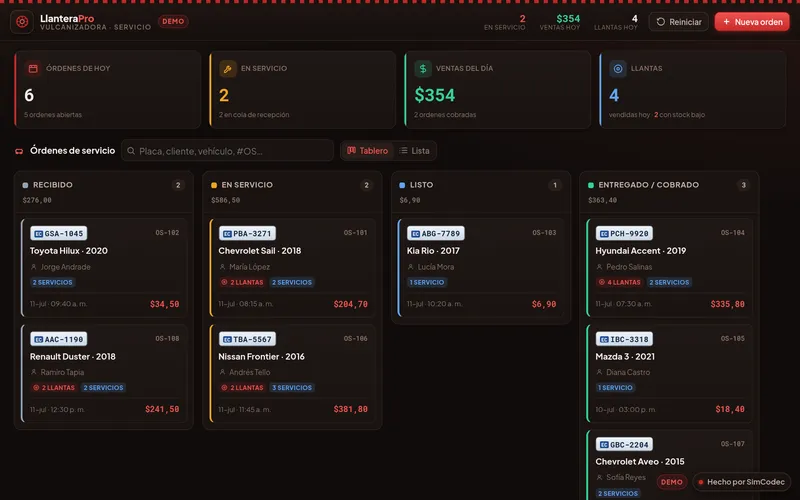Click the tire icon in Llantas card
Screen dimensions: 800x500
pyautogui.click(x=618, y=68)
